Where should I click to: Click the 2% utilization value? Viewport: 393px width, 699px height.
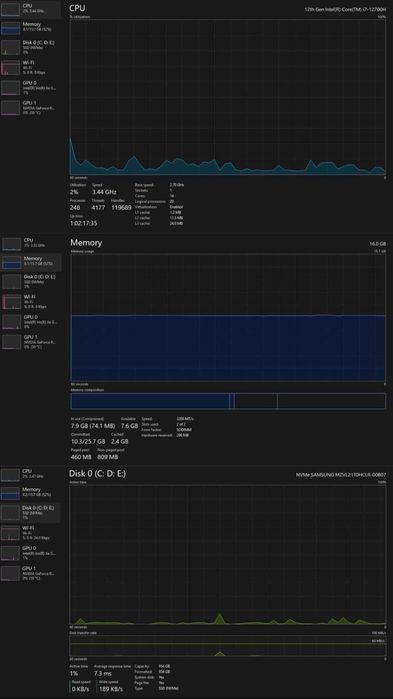[74, 192]
